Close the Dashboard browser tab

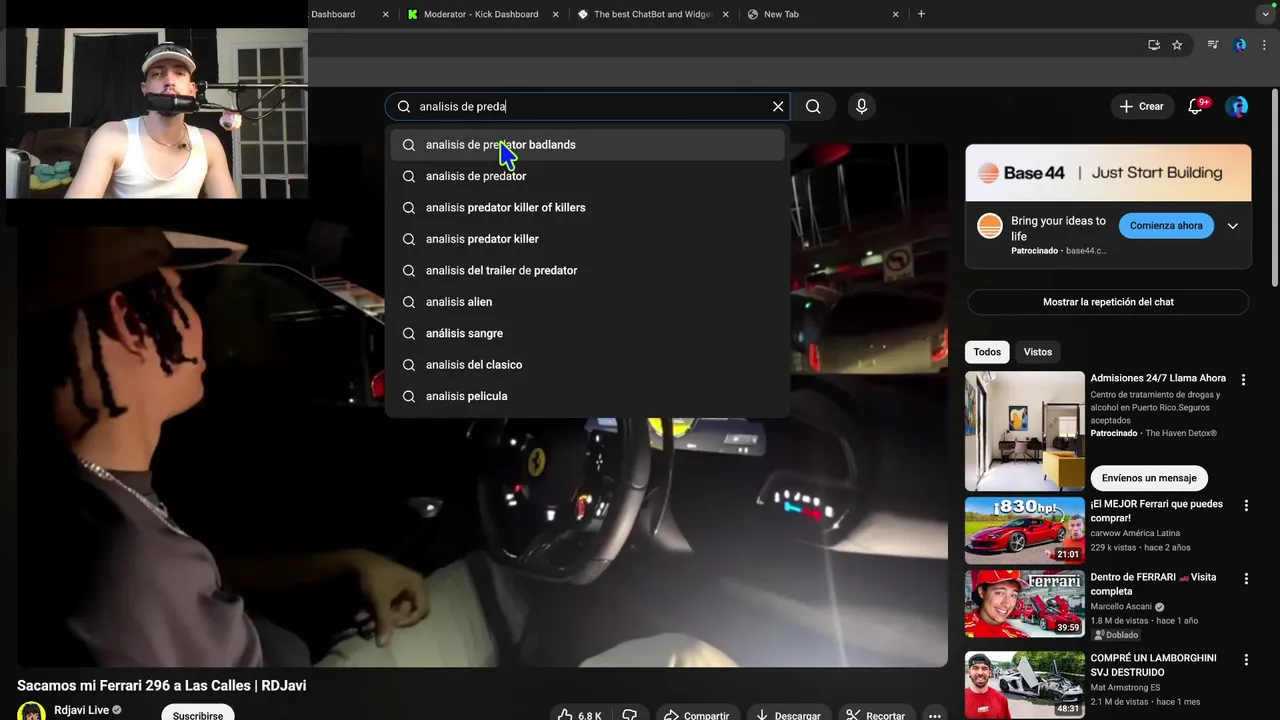385,14
